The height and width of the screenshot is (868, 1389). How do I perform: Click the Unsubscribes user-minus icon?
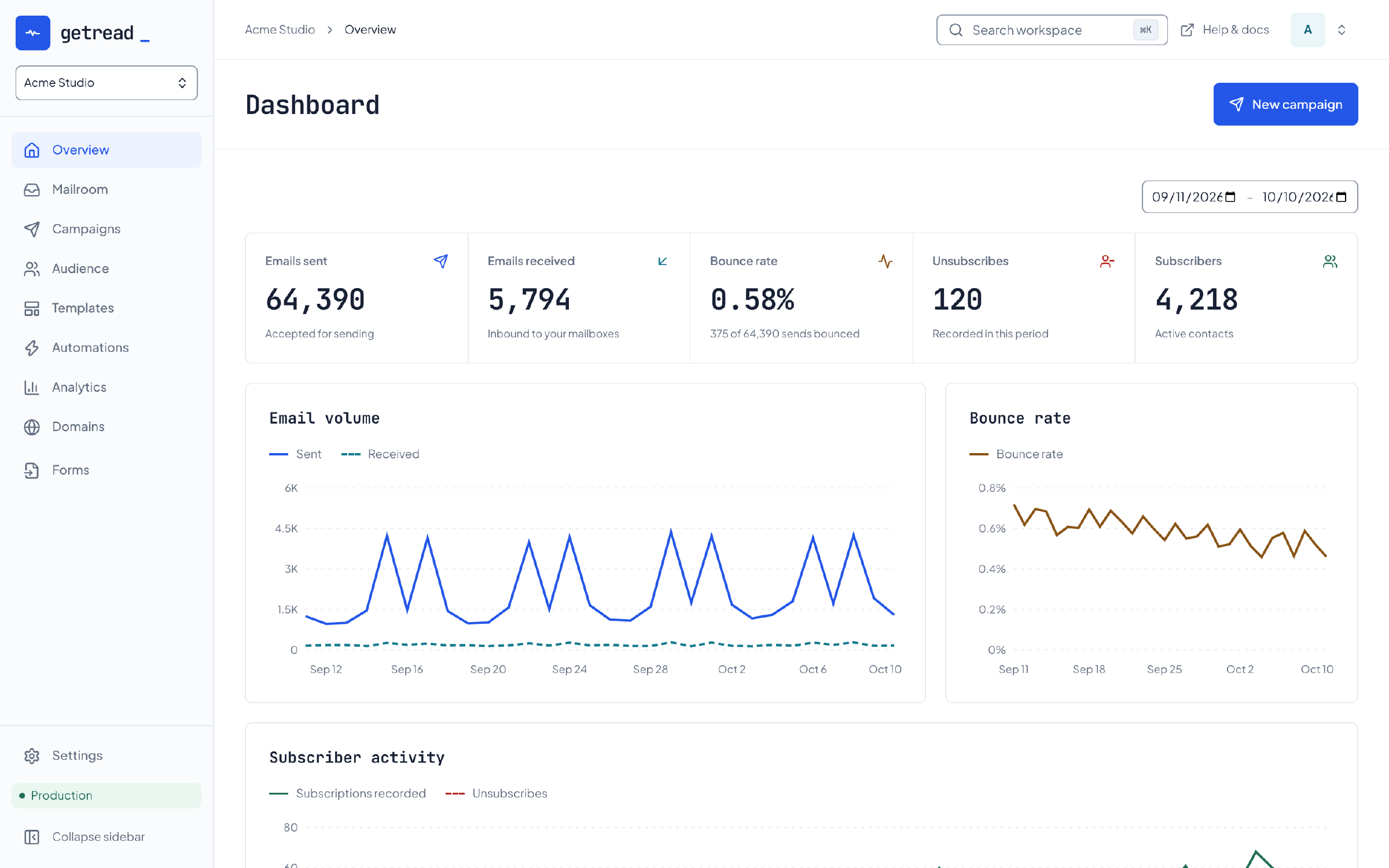(1107, 262)
